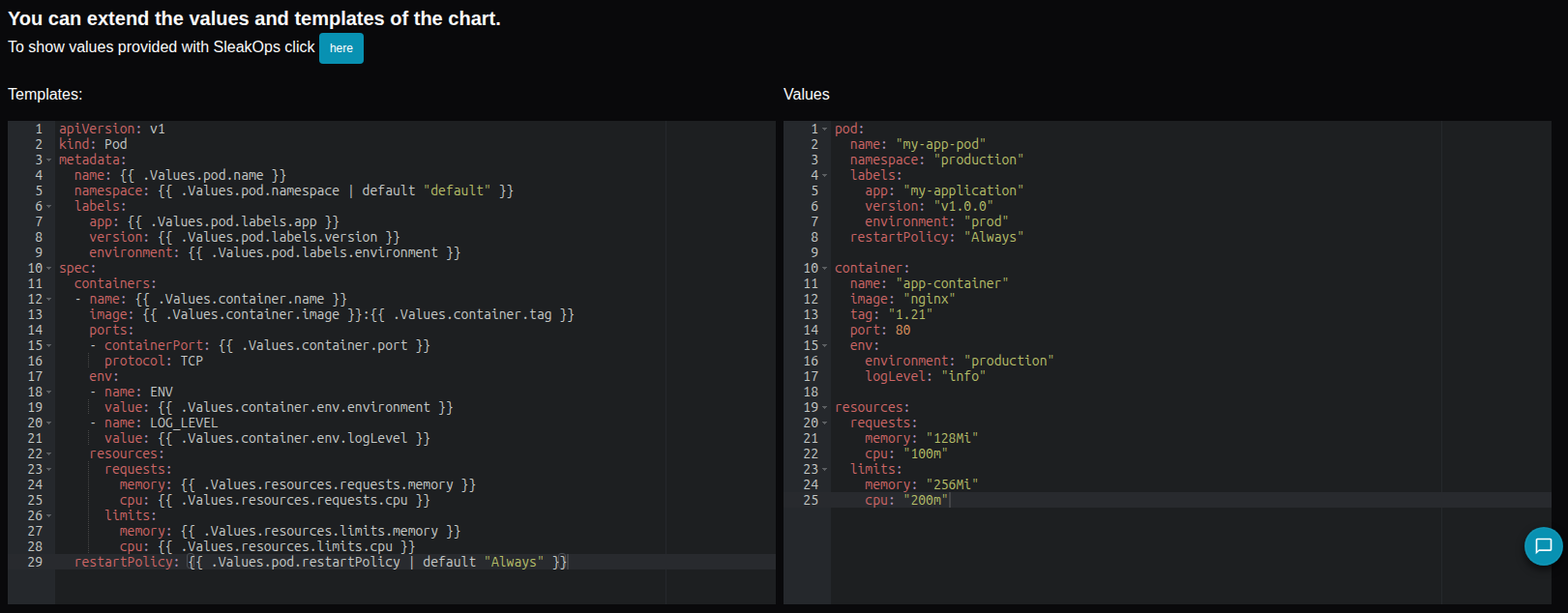1568x613 pixels.
Task: Click cpu "100m" in Values editor
Action: [906, 453]
